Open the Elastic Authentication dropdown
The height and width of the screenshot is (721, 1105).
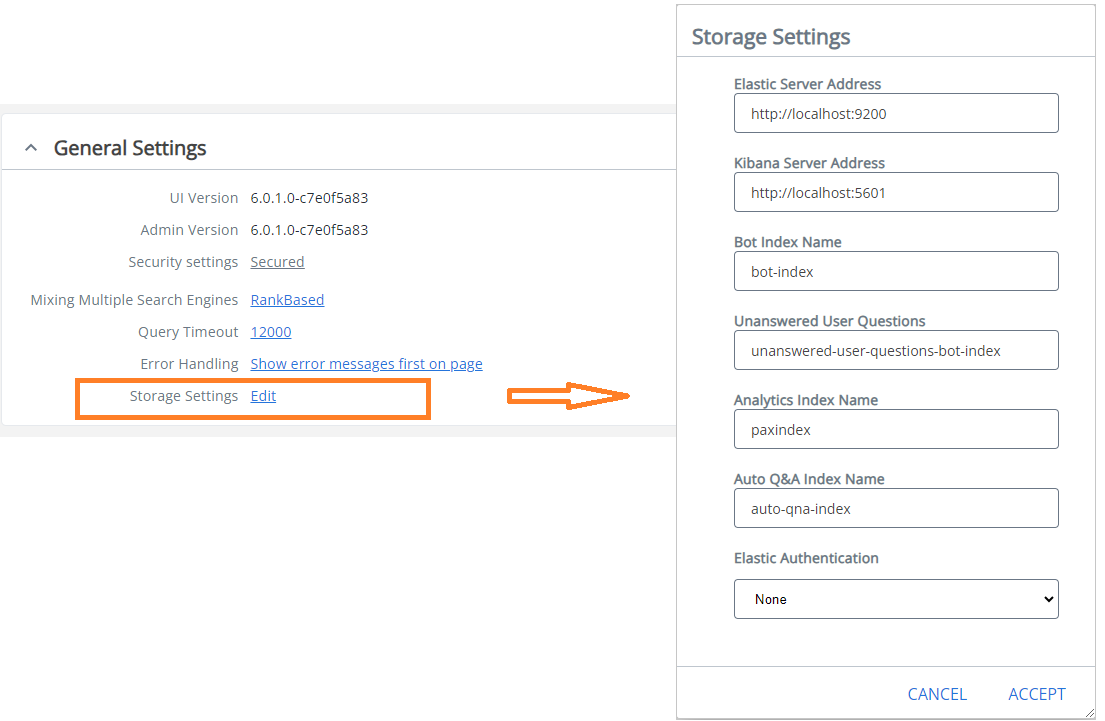(895, 599)
